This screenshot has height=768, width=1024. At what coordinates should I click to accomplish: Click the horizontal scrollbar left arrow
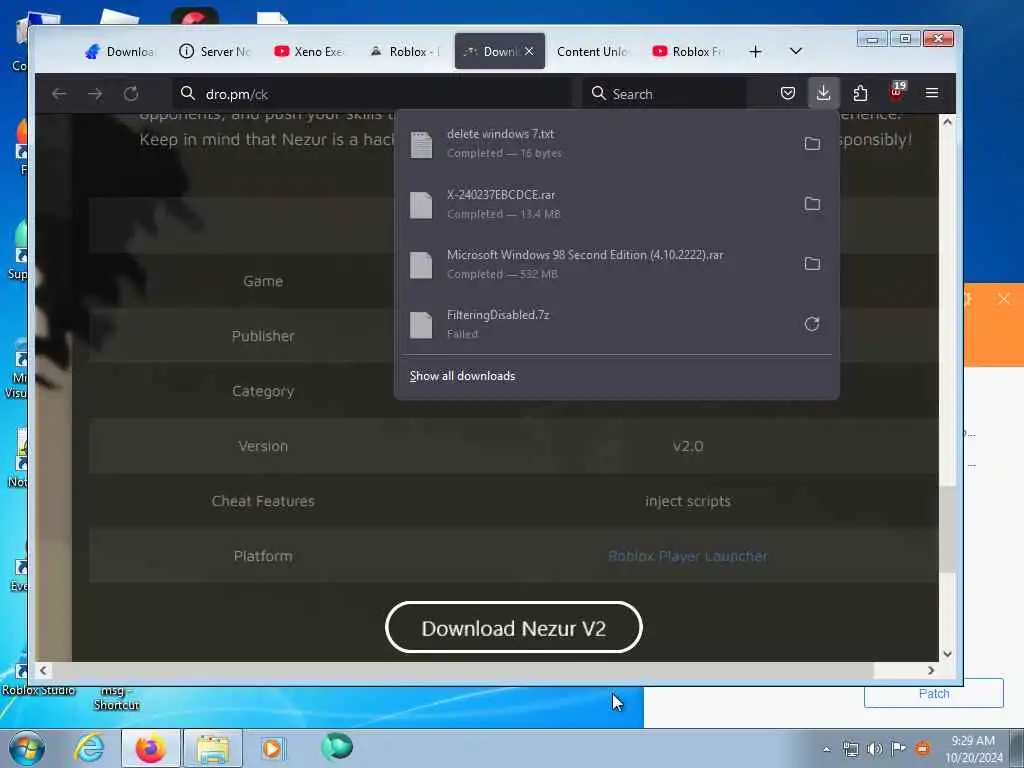pos(43,670)
